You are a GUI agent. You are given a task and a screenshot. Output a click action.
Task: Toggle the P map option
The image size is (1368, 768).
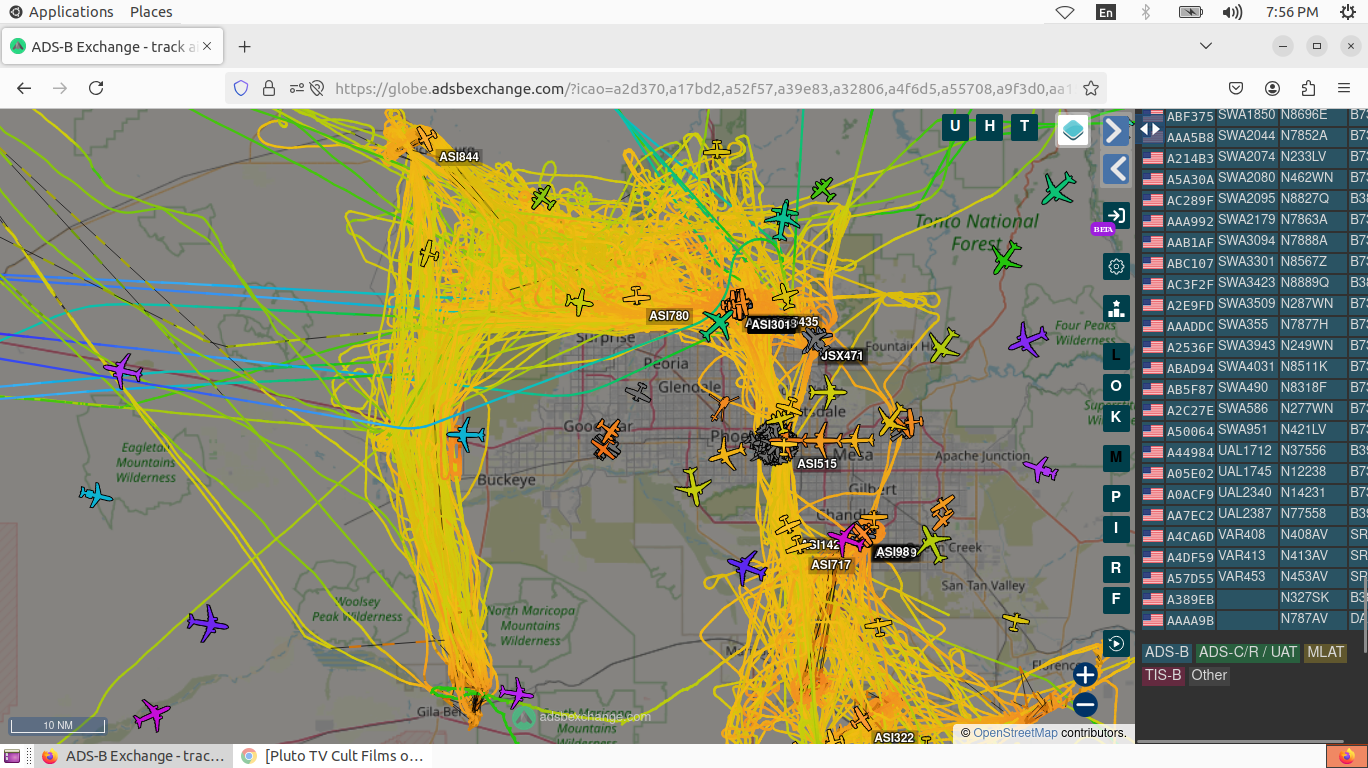[1116, 498]
